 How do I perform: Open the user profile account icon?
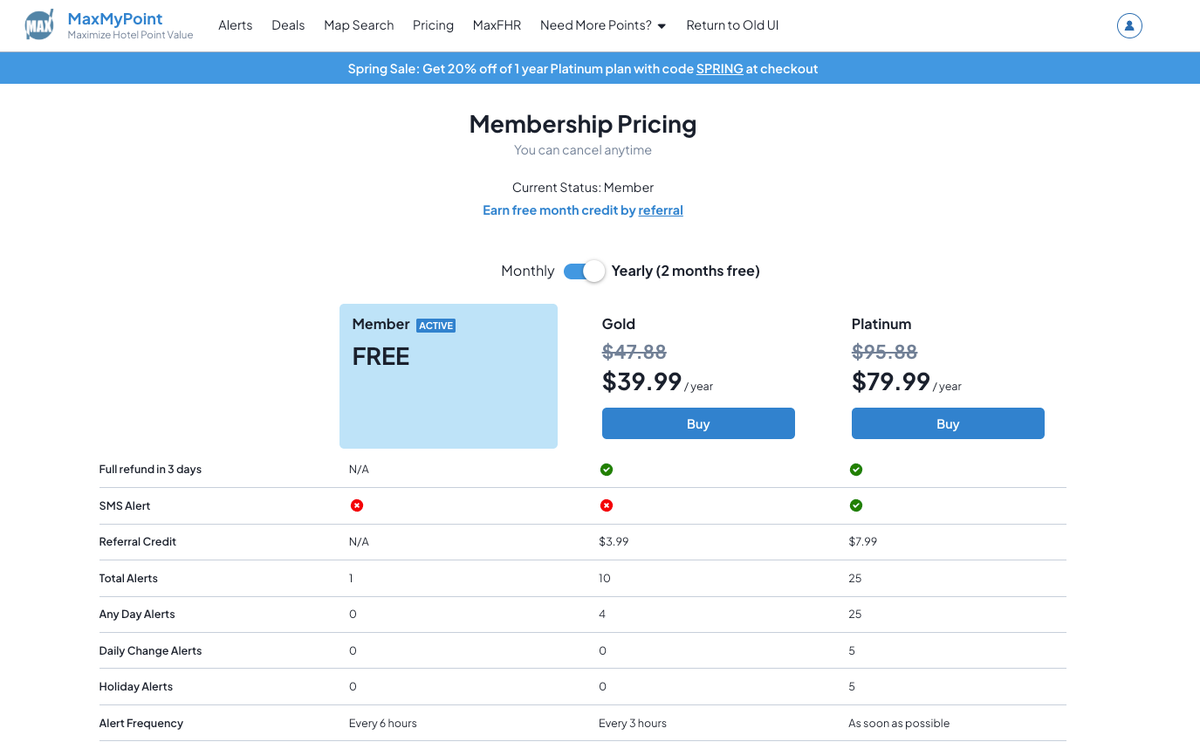coord(1129,26)
